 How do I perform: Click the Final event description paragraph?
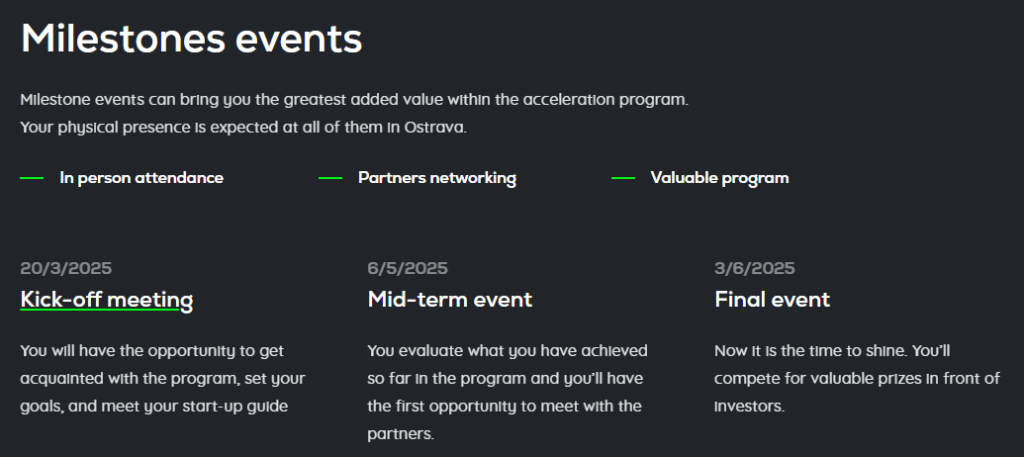[856, 379]
